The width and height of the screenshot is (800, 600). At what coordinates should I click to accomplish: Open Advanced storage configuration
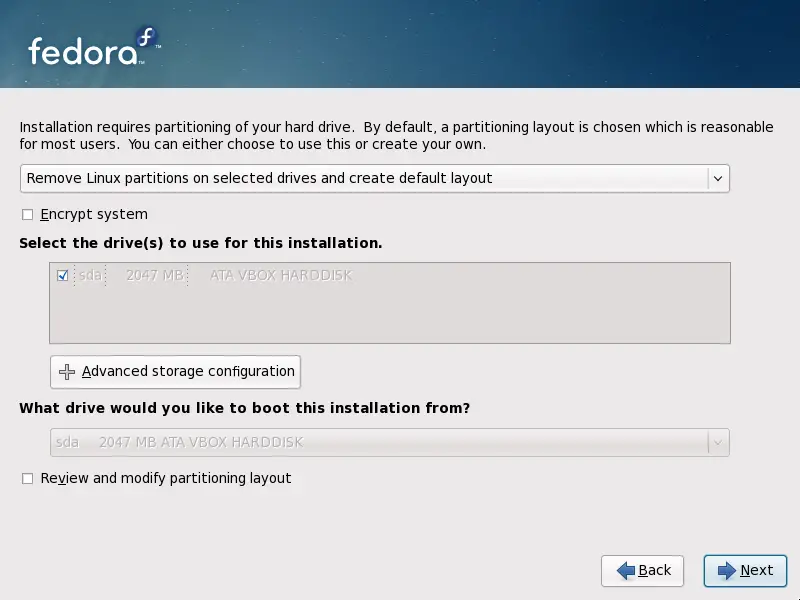tap(175, 372)
